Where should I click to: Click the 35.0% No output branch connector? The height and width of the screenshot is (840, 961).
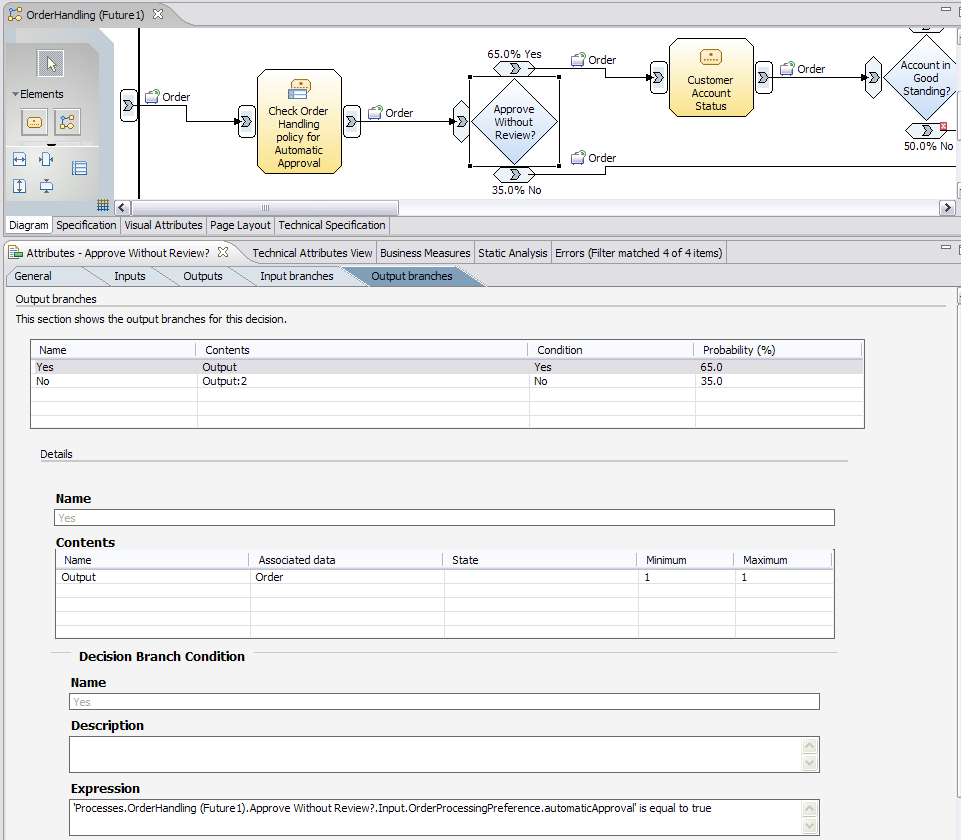514,175
